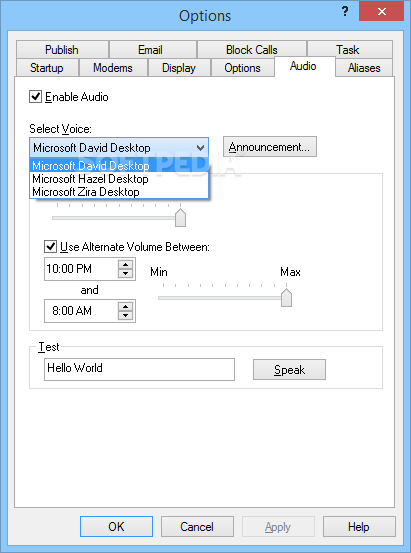411x553 pixels.
Task: Click the Help button
Action: 359,527
